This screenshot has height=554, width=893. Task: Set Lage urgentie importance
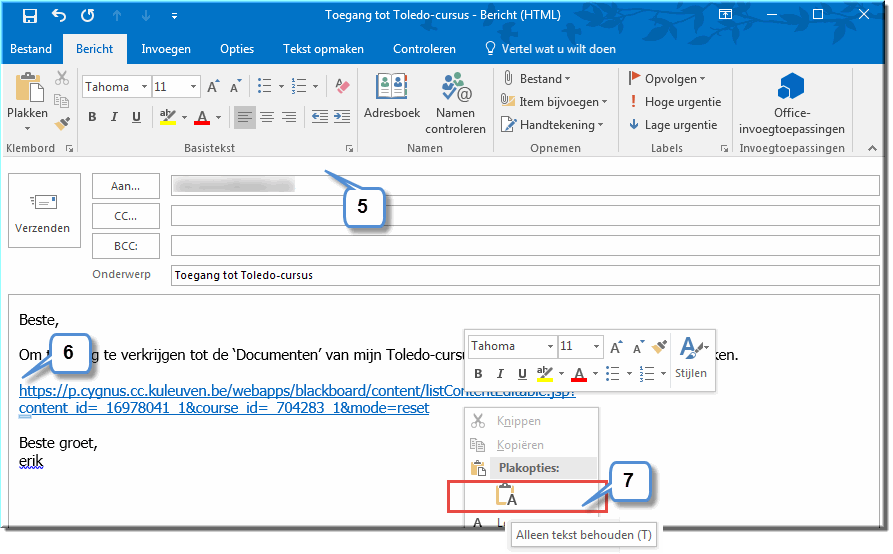(673, 125)
